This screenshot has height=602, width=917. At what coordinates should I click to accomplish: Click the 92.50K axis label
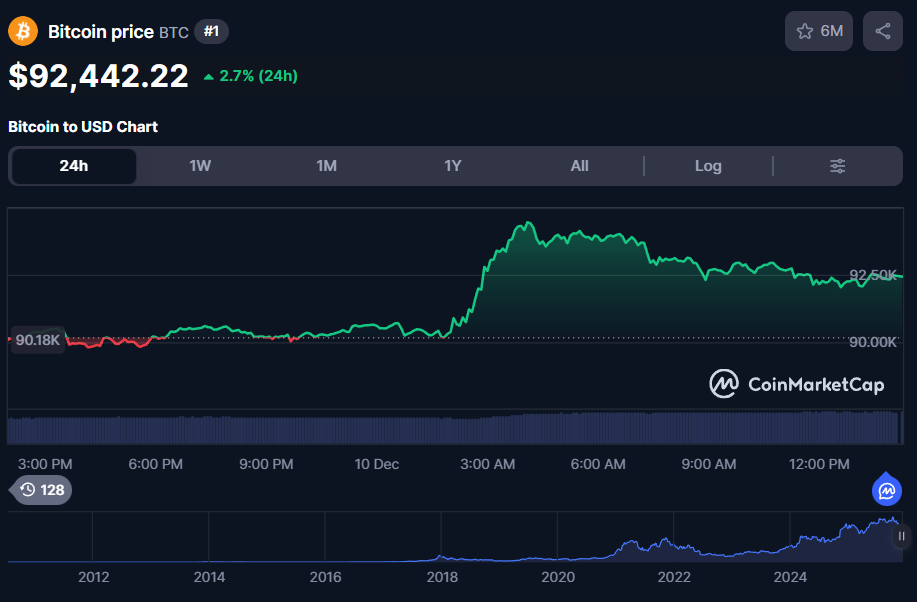[873, 275]
